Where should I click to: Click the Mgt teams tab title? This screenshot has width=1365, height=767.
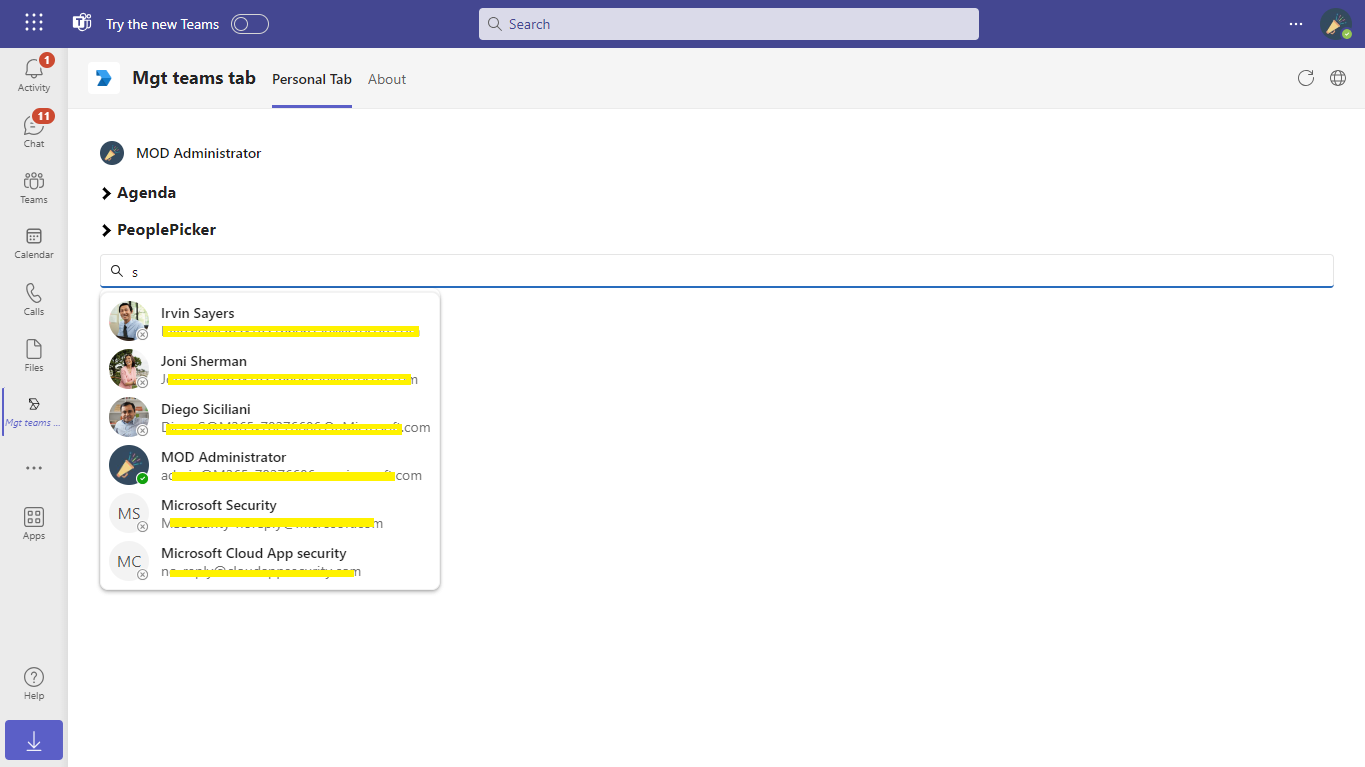click(x=194, y=78)
